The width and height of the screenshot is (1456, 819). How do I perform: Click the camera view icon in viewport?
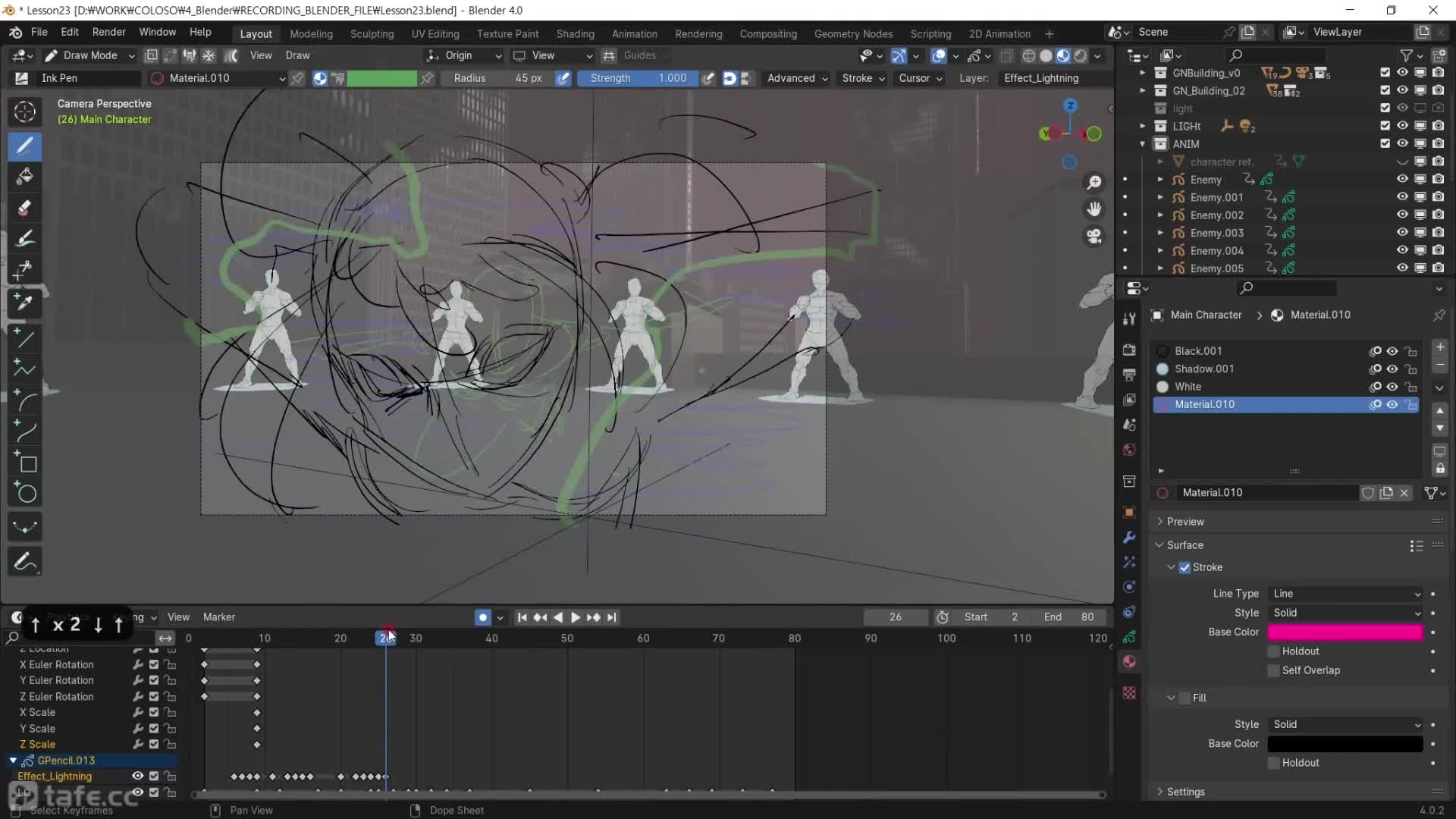tap(1094, 237)
